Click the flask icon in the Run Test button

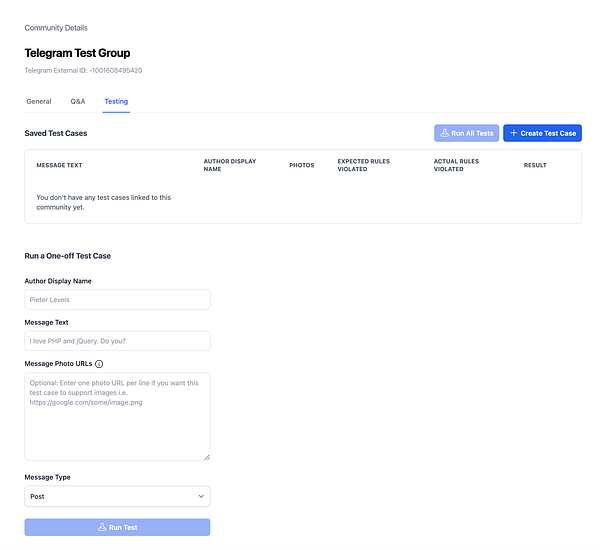tap(102, 527)
